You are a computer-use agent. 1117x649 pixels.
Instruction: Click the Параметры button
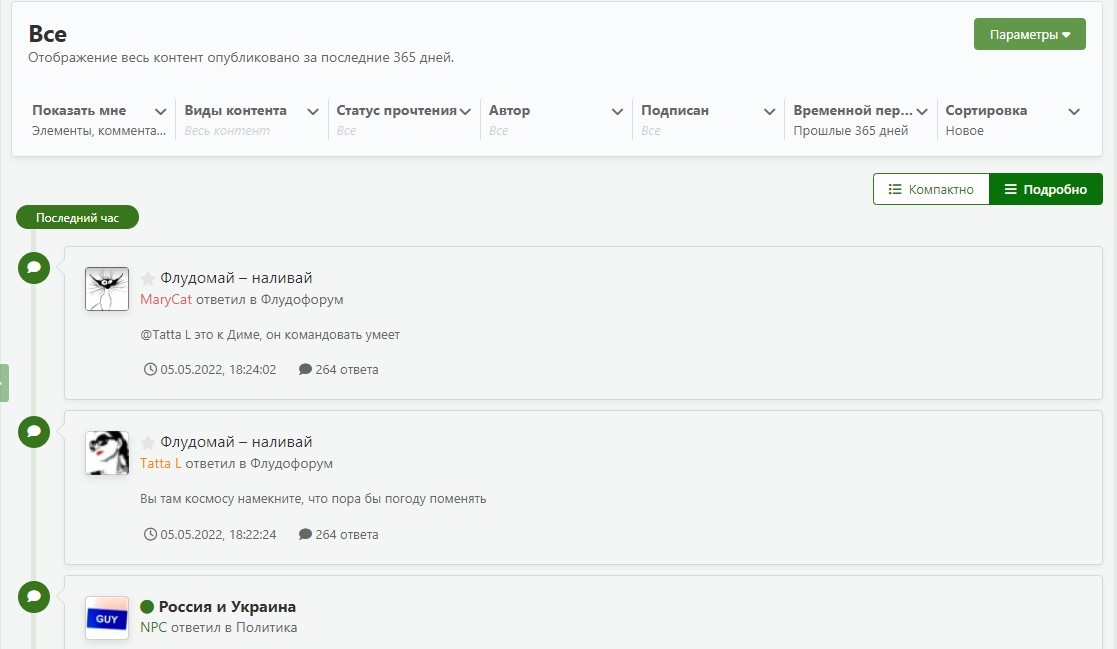tap(1029, 34)
